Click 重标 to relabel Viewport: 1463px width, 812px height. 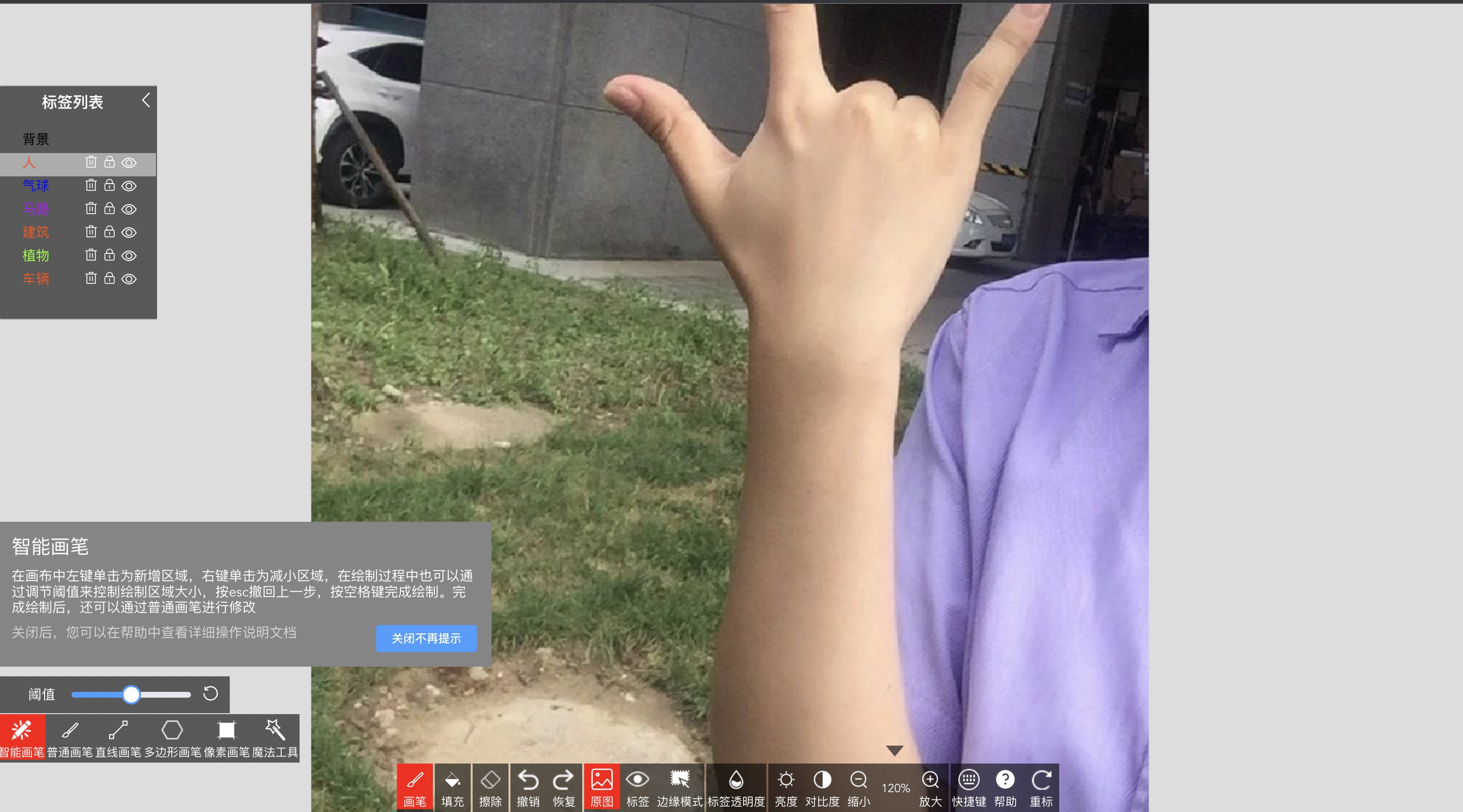1041,788
